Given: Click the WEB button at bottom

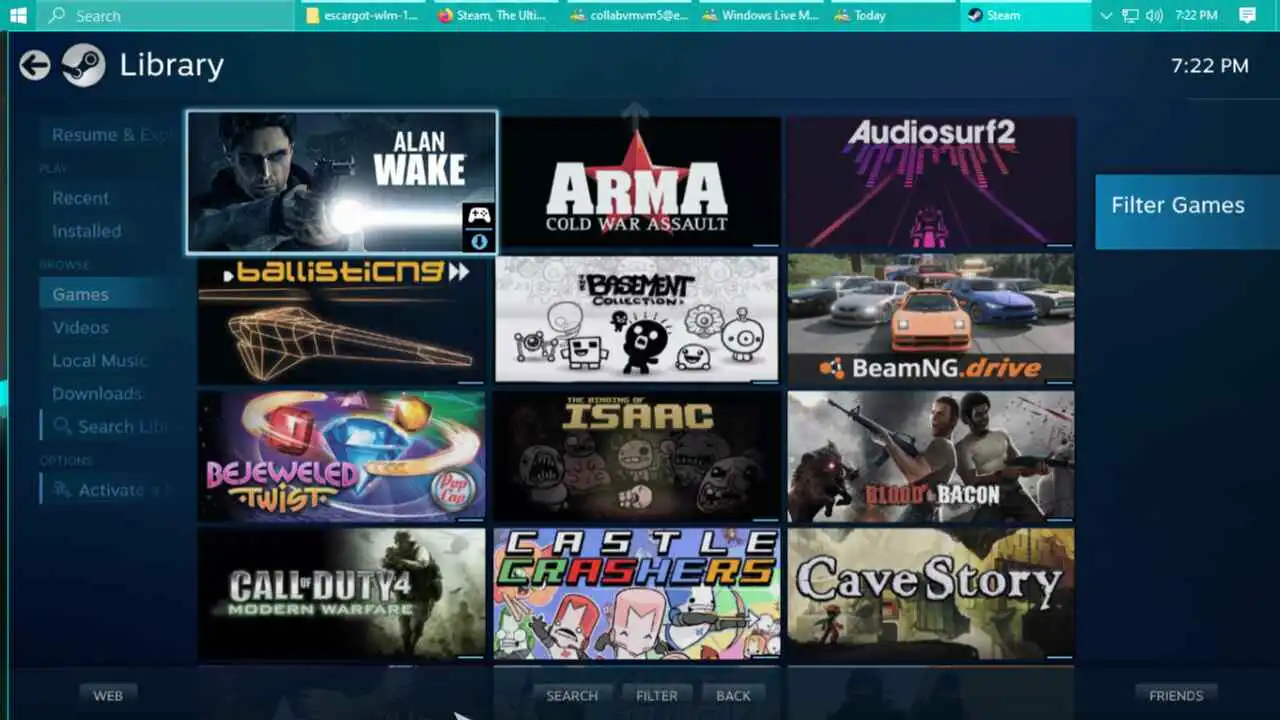Looking at the screenshot, I should (108, 696).
